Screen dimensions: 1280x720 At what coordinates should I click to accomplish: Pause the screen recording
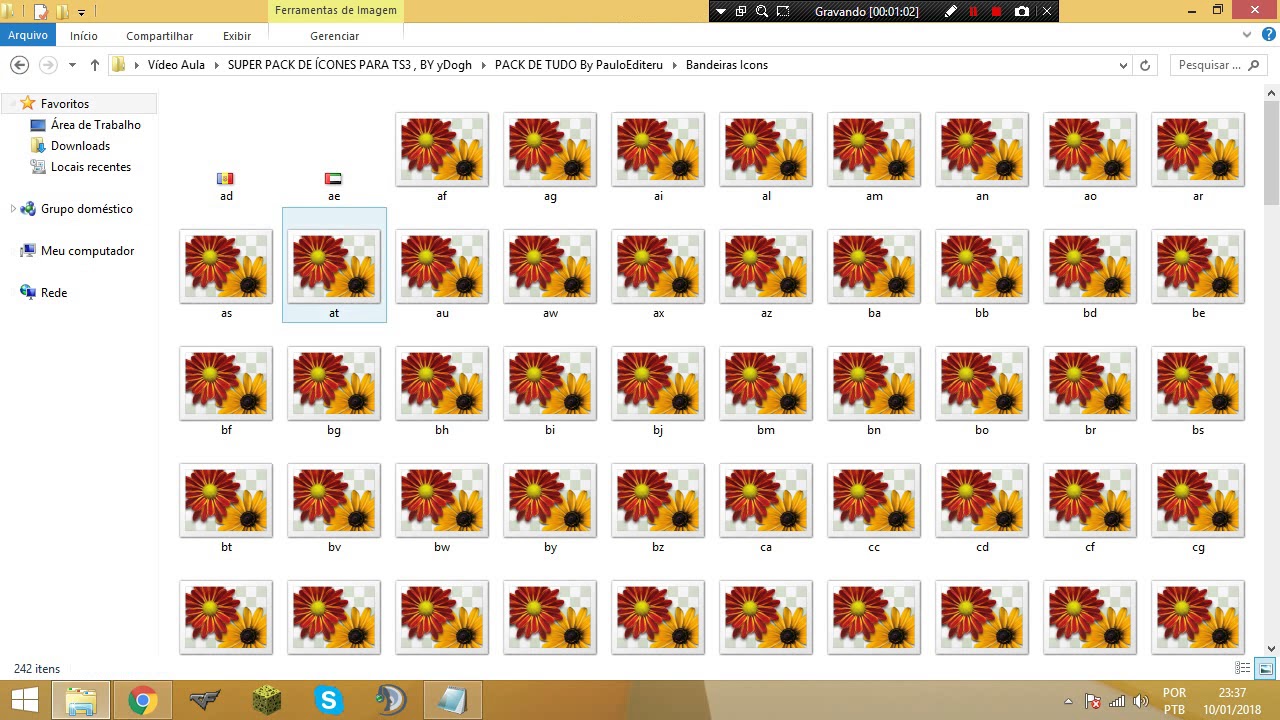(x=973, y=11)
